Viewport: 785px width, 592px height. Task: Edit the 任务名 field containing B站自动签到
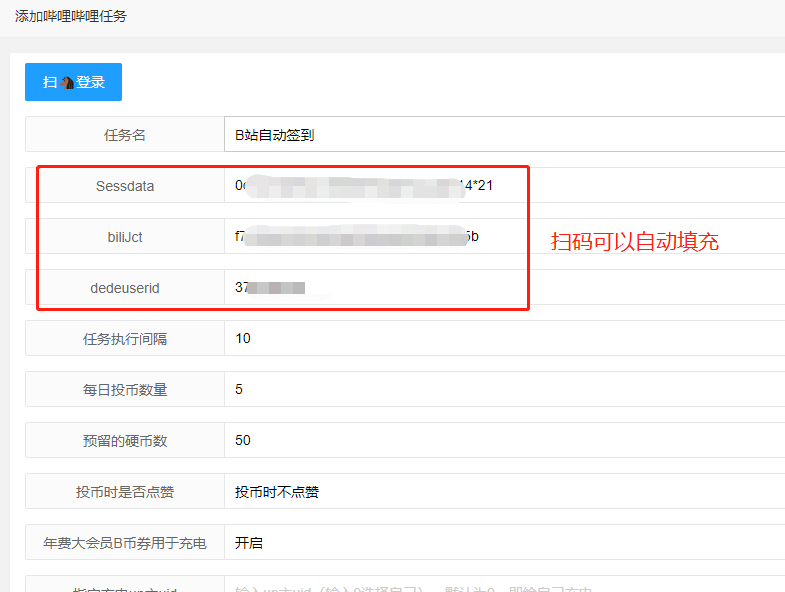[x=505, y=134]
